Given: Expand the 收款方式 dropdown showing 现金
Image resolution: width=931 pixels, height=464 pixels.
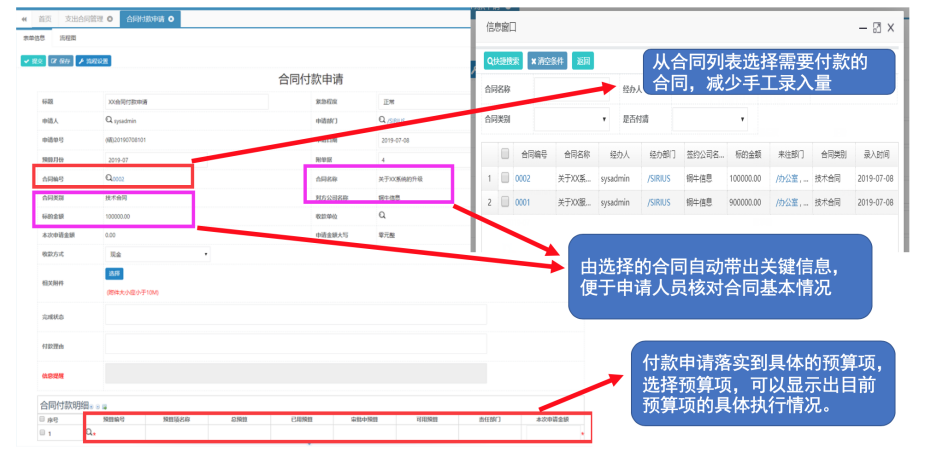Looking at the screenshot, I should [x=157, y=254].
